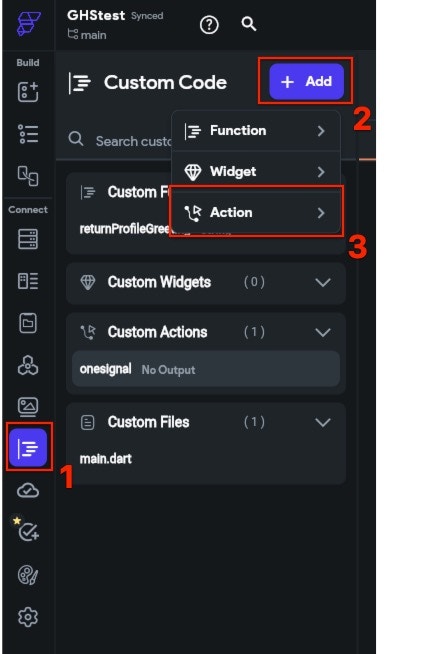Image resolution: width=440 pixels, height=654 pixels.
Task: Choose Widget from the Add menu
Action: 256,171
